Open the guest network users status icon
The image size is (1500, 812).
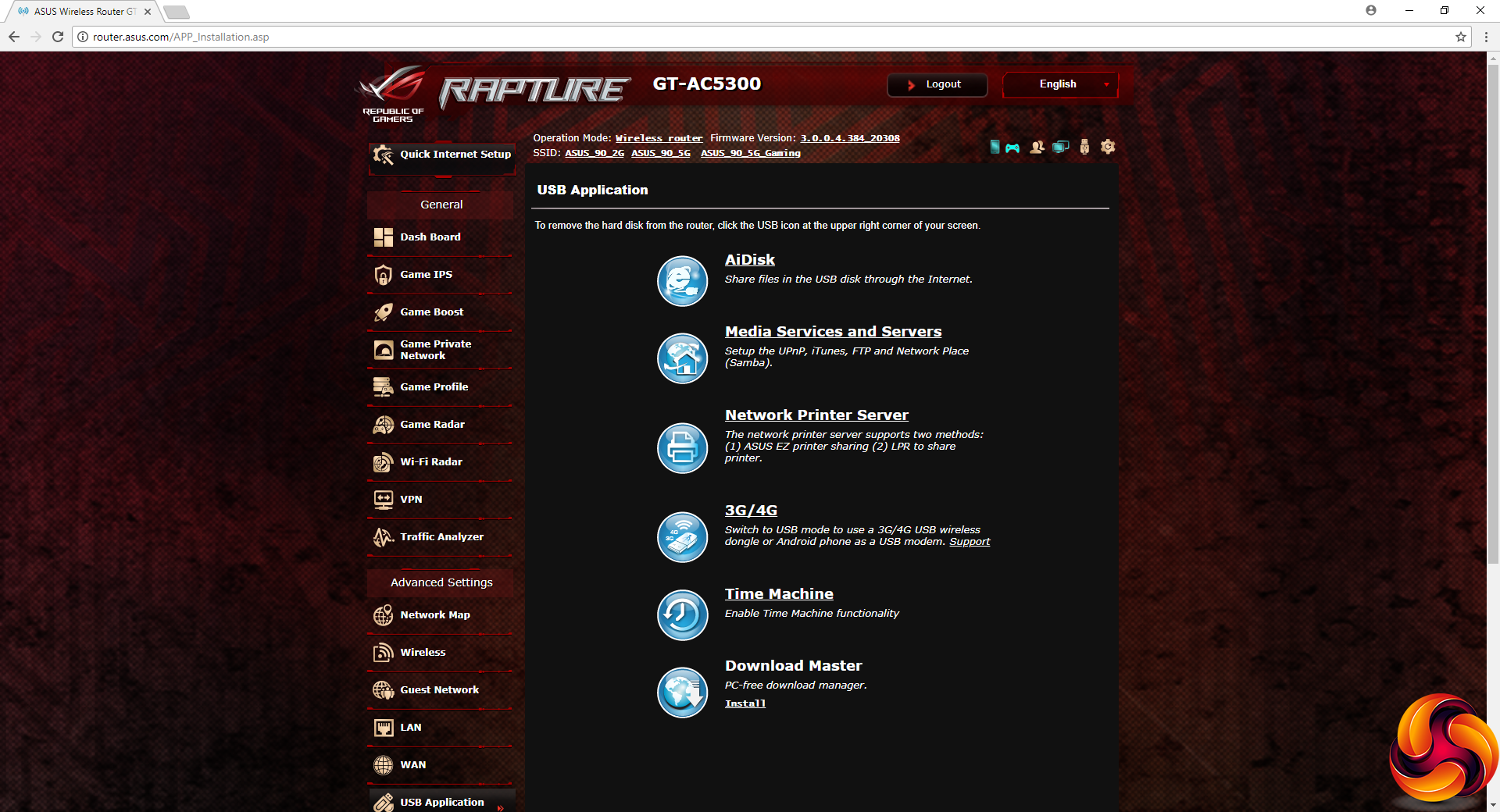[x=1037, y=147]
